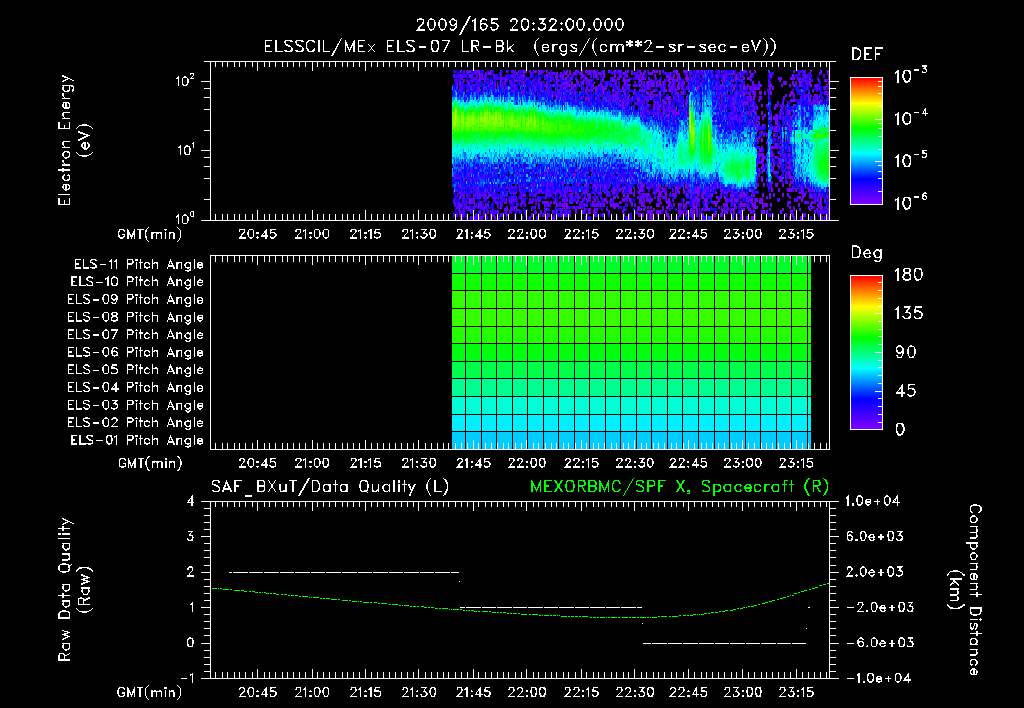Image resolution: width=1024 pixels, height=708 pixels.
Task: Click the DEF rainbow color bar
Action: click(866, 141)
